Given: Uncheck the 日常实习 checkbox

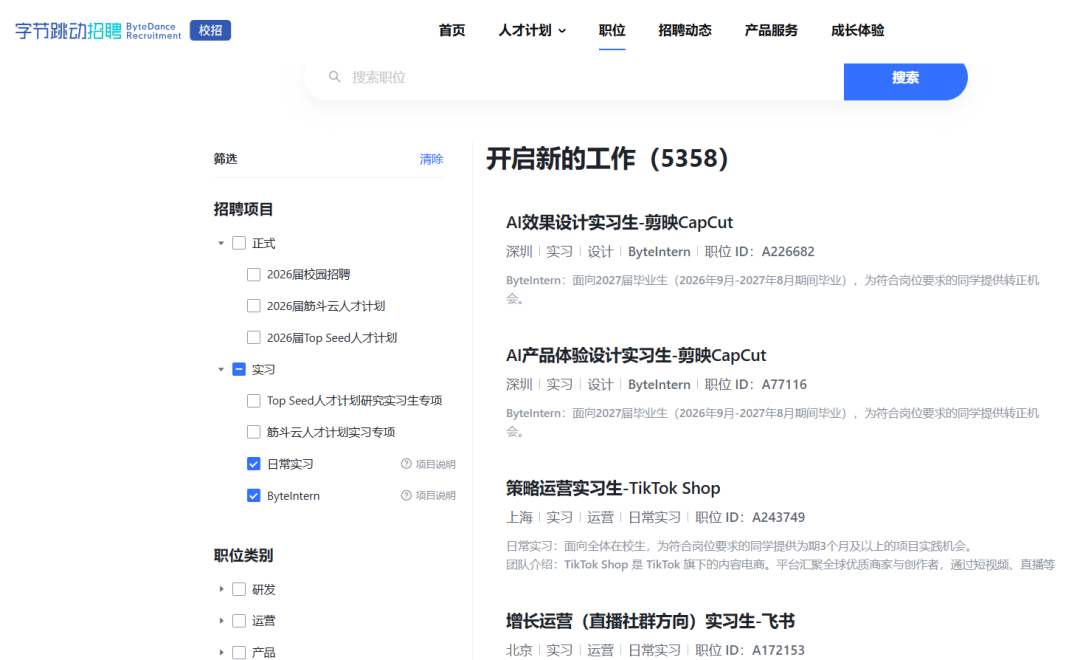Looking at the screenshot, I should pyautogui.click(x=253, y=464).
